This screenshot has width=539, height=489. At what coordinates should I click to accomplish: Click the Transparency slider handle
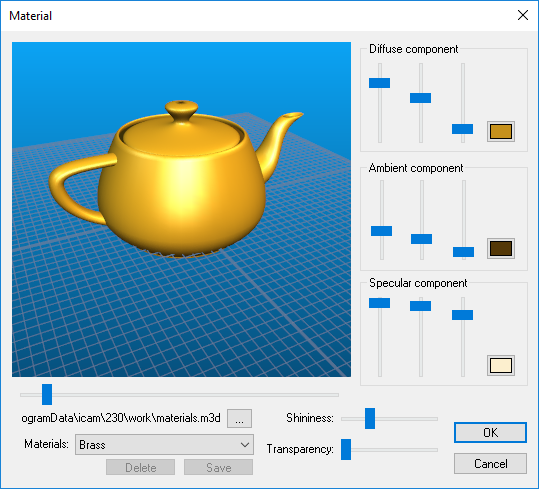[x=346, y=449]
